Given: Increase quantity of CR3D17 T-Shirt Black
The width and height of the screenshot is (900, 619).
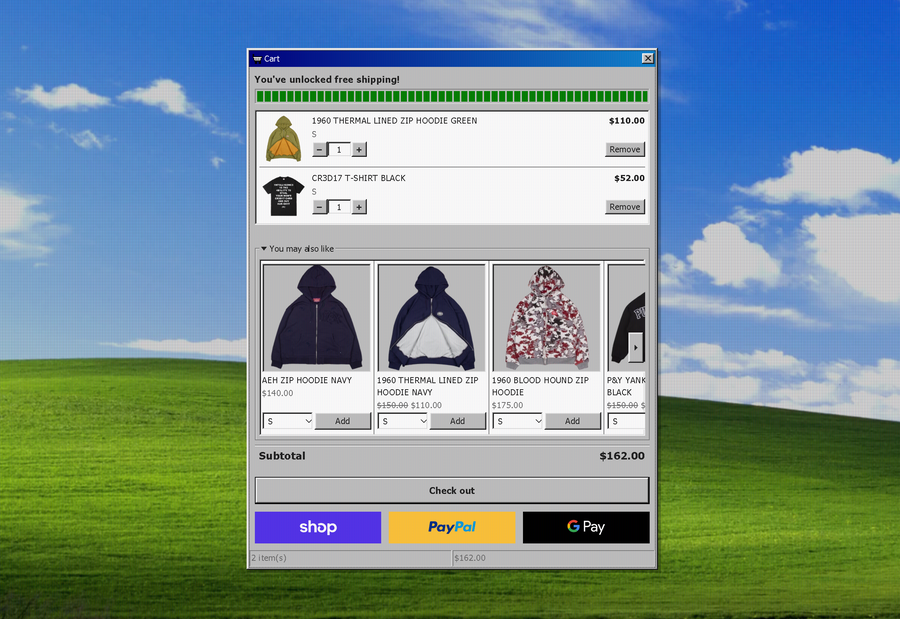Looking at the screenshot, I should pos(359,207).
